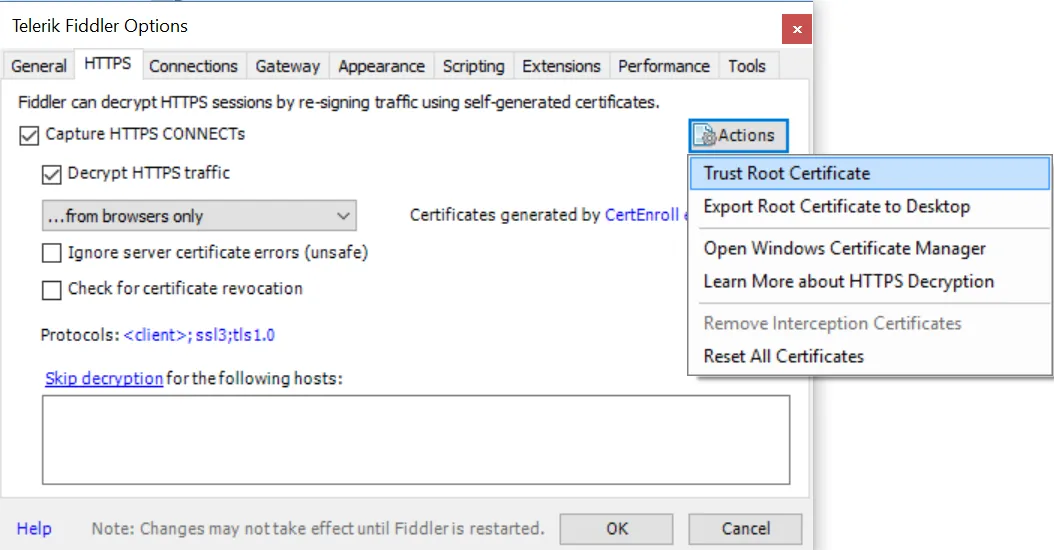Expand the '...from browsers only' dropdown

(x=199, y=216)
